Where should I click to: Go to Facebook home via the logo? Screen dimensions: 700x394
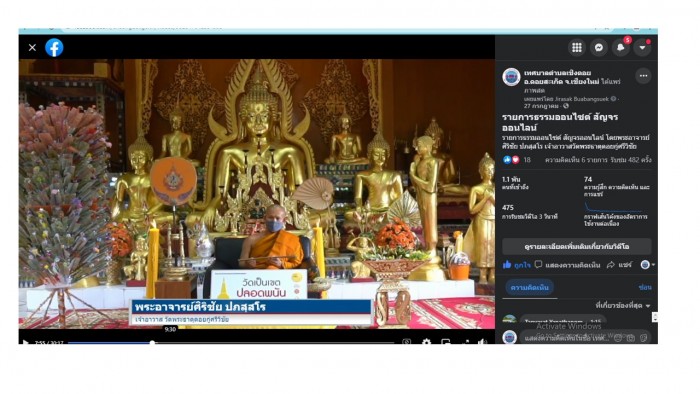pyautogui.click(x=54, y=47)
